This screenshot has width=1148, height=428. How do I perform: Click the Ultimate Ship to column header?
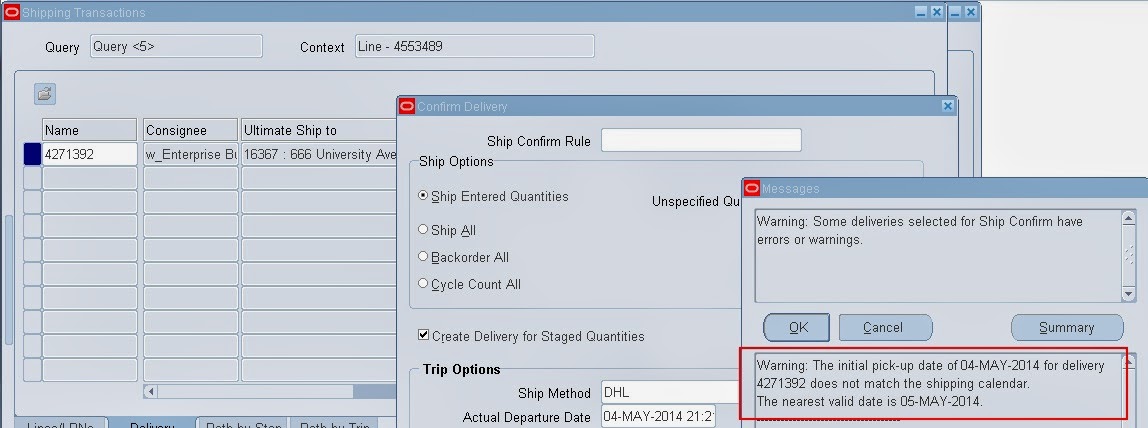(x=319, y=129)
